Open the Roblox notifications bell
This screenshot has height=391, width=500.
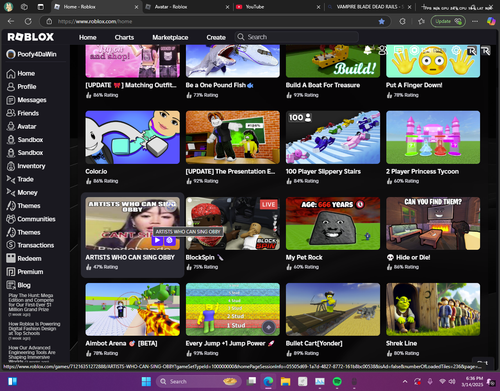[x=367, y=51]
